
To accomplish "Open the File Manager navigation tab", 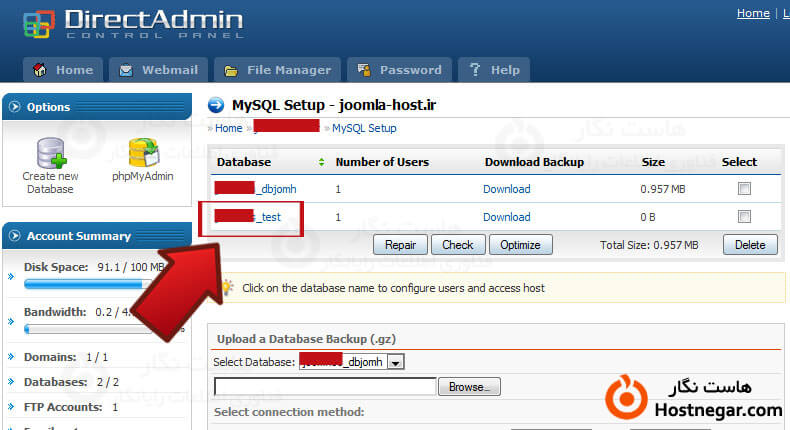I will [x=277, y=70].
